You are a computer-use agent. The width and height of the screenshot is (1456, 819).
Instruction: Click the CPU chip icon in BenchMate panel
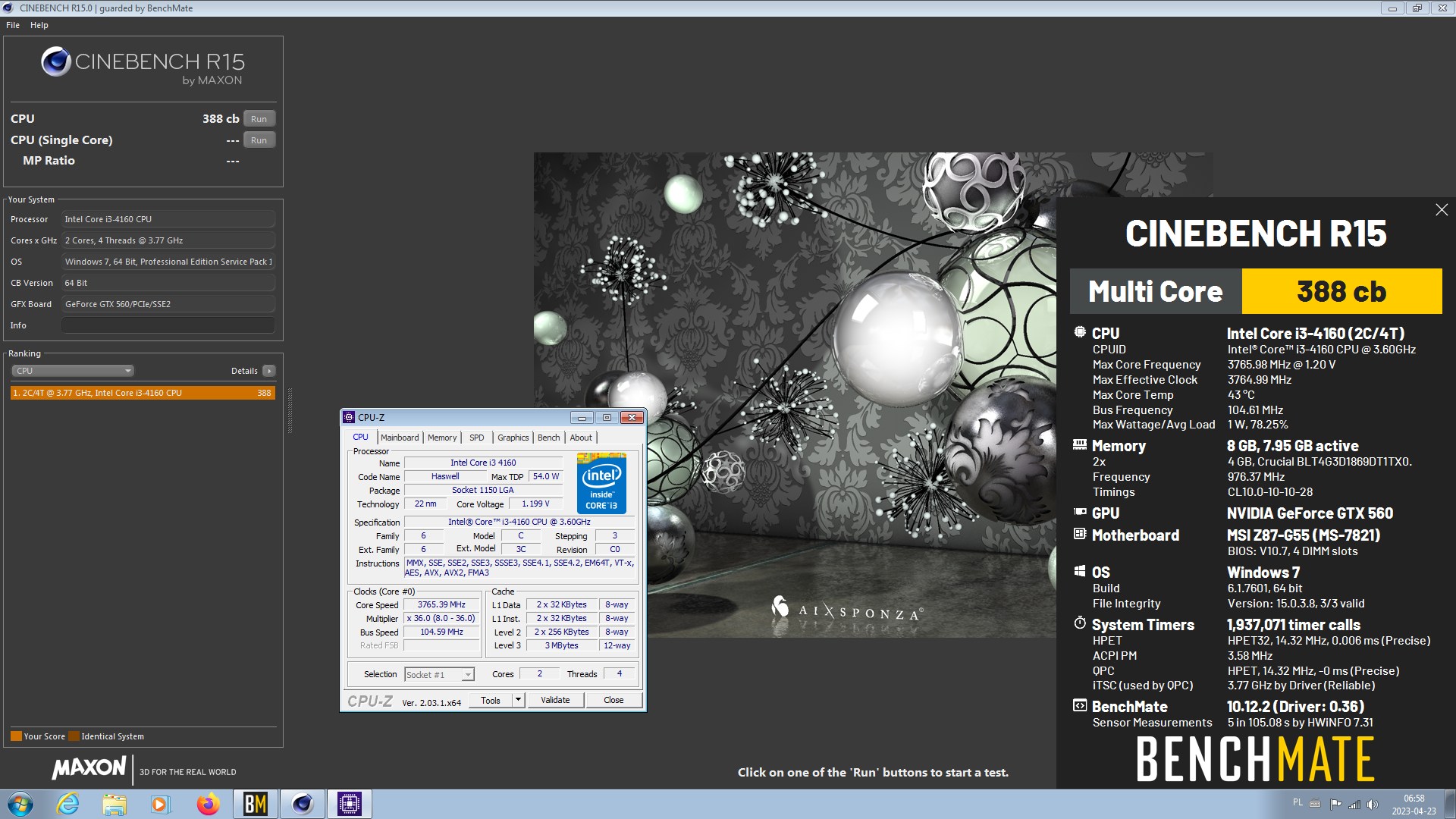tap(1080, 332)
